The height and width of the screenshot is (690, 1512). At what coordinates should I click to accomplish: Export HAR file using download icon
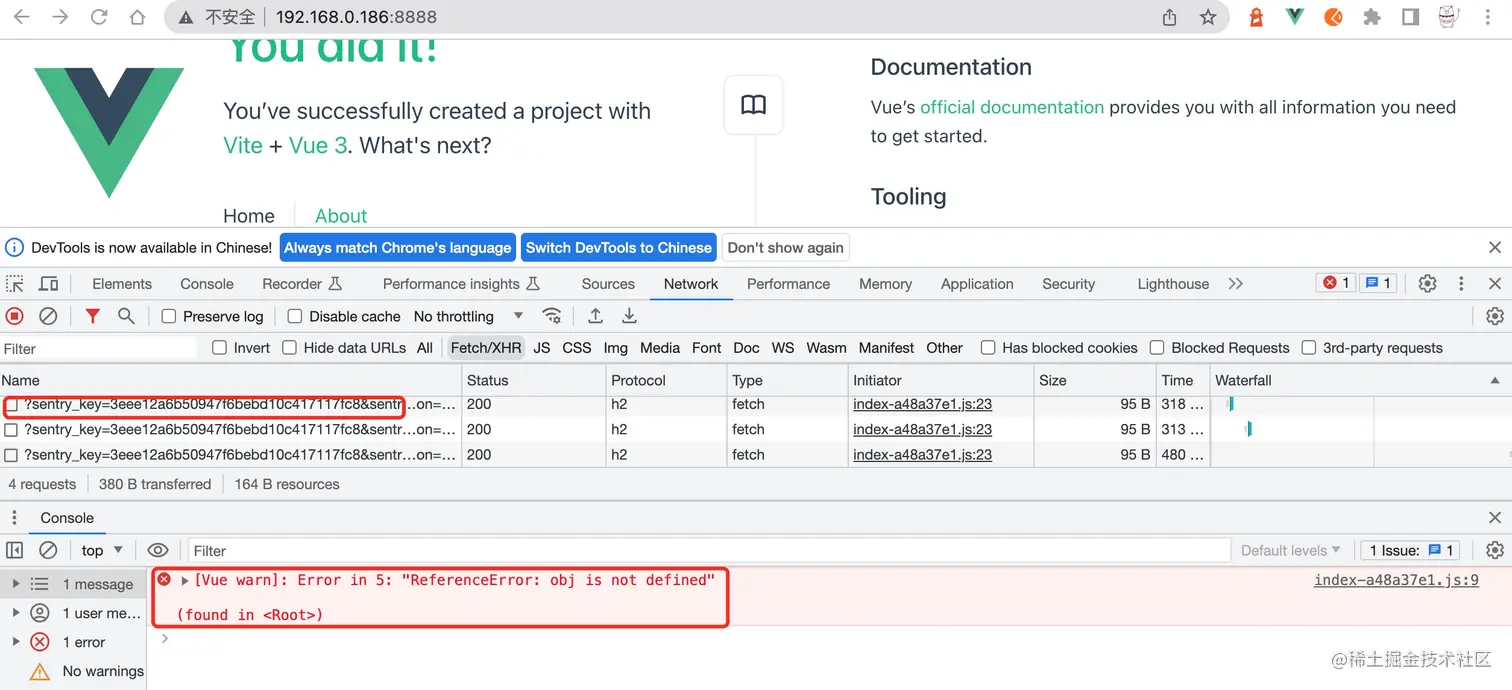pos(629,315)
